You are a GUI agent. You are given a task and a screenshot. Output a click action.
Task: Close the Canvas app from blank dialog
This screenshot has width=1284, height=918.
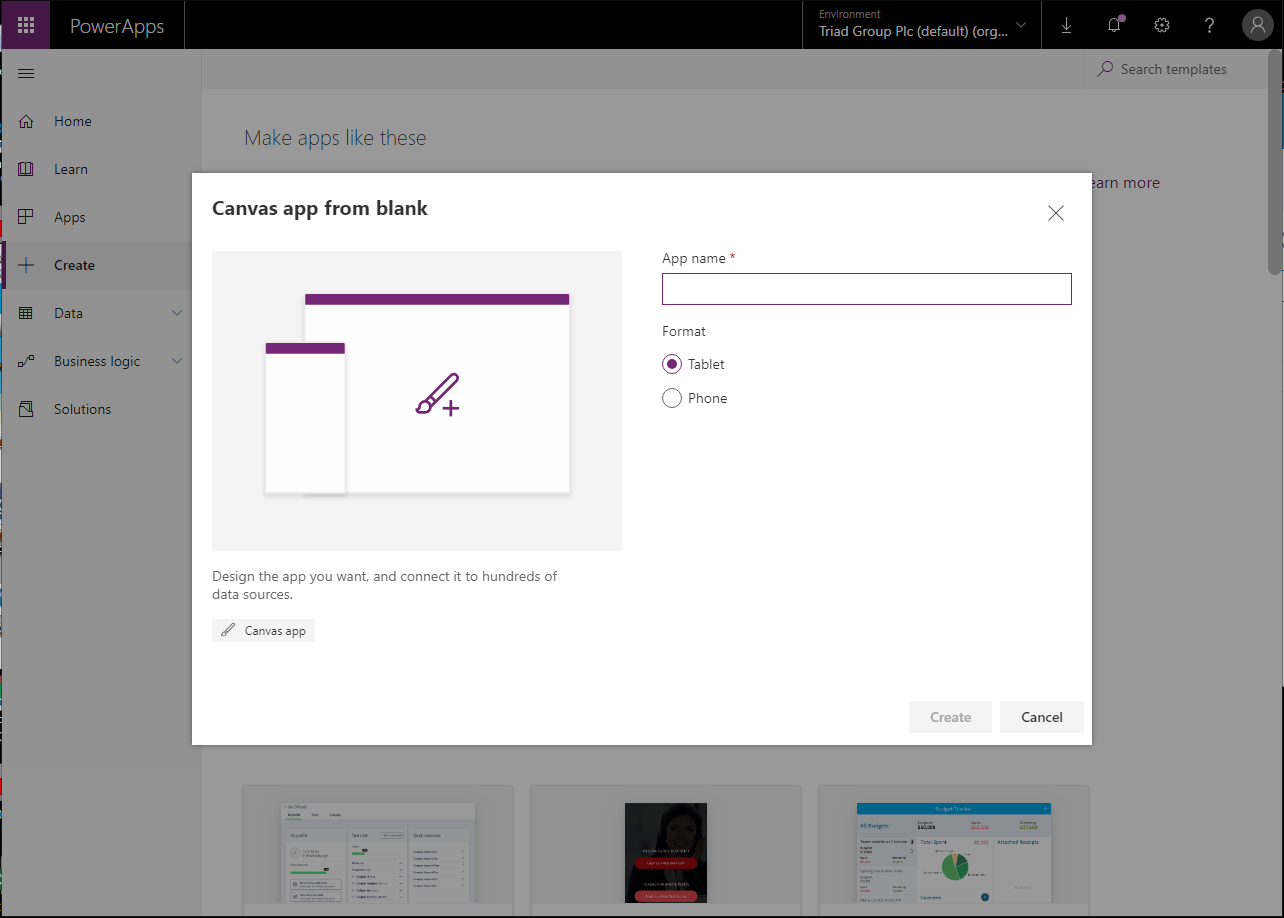[1056, 213]
